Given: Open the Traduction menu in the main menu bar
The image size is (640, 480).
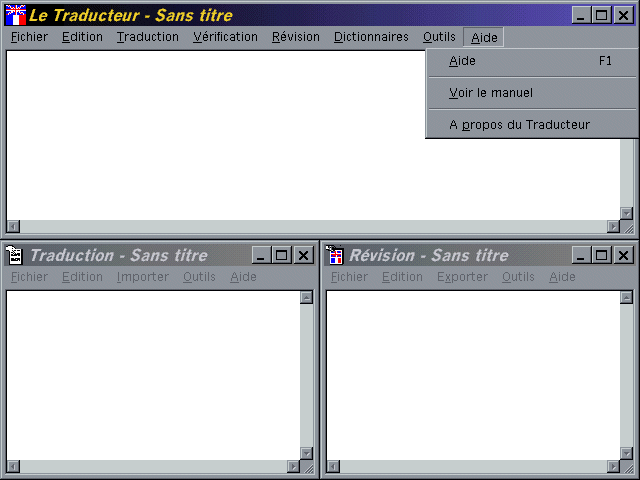Looking at the screenshot, I should [148, 37].
